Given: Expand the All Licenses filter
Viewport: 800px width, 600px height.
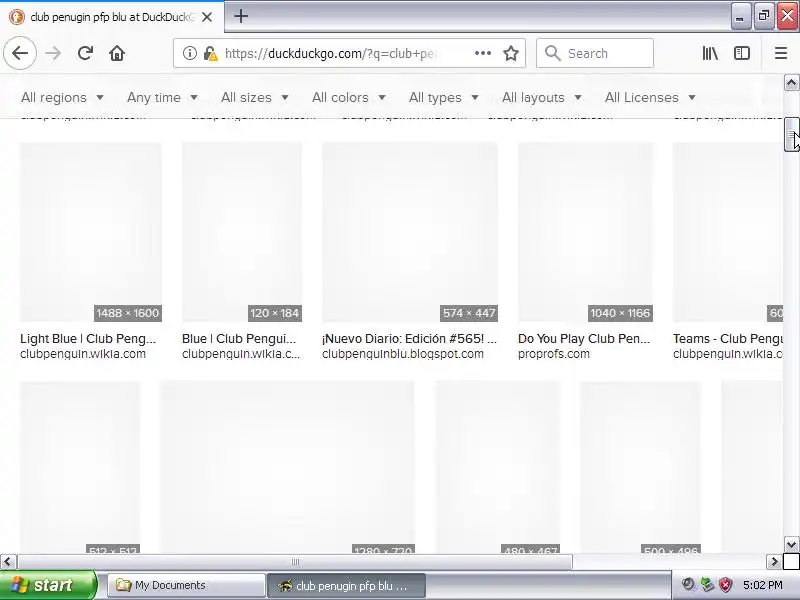Looking at the screenshot, I should tap(650, 97).
